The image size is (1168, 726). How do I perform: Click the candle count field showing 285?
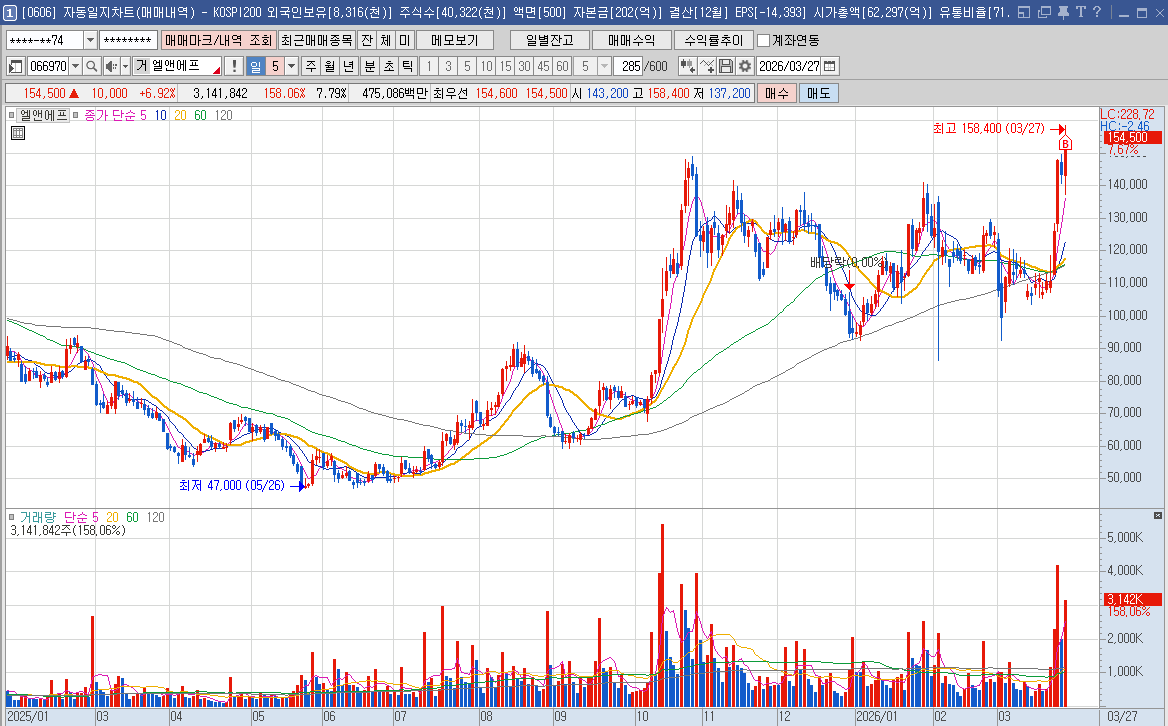[630, 66]
